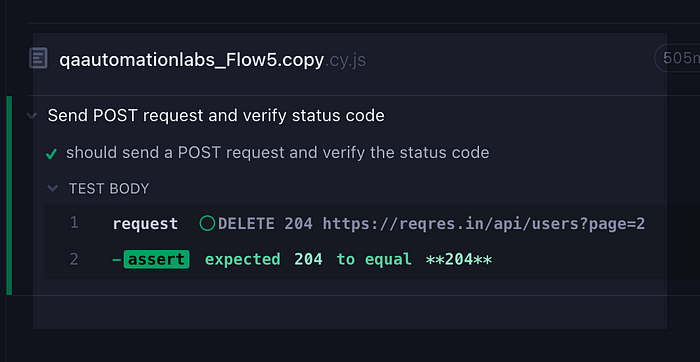Screen dimensions: 700x362
Task: Collapse the Send POST request suite chevron
Action: coord(32,116)
